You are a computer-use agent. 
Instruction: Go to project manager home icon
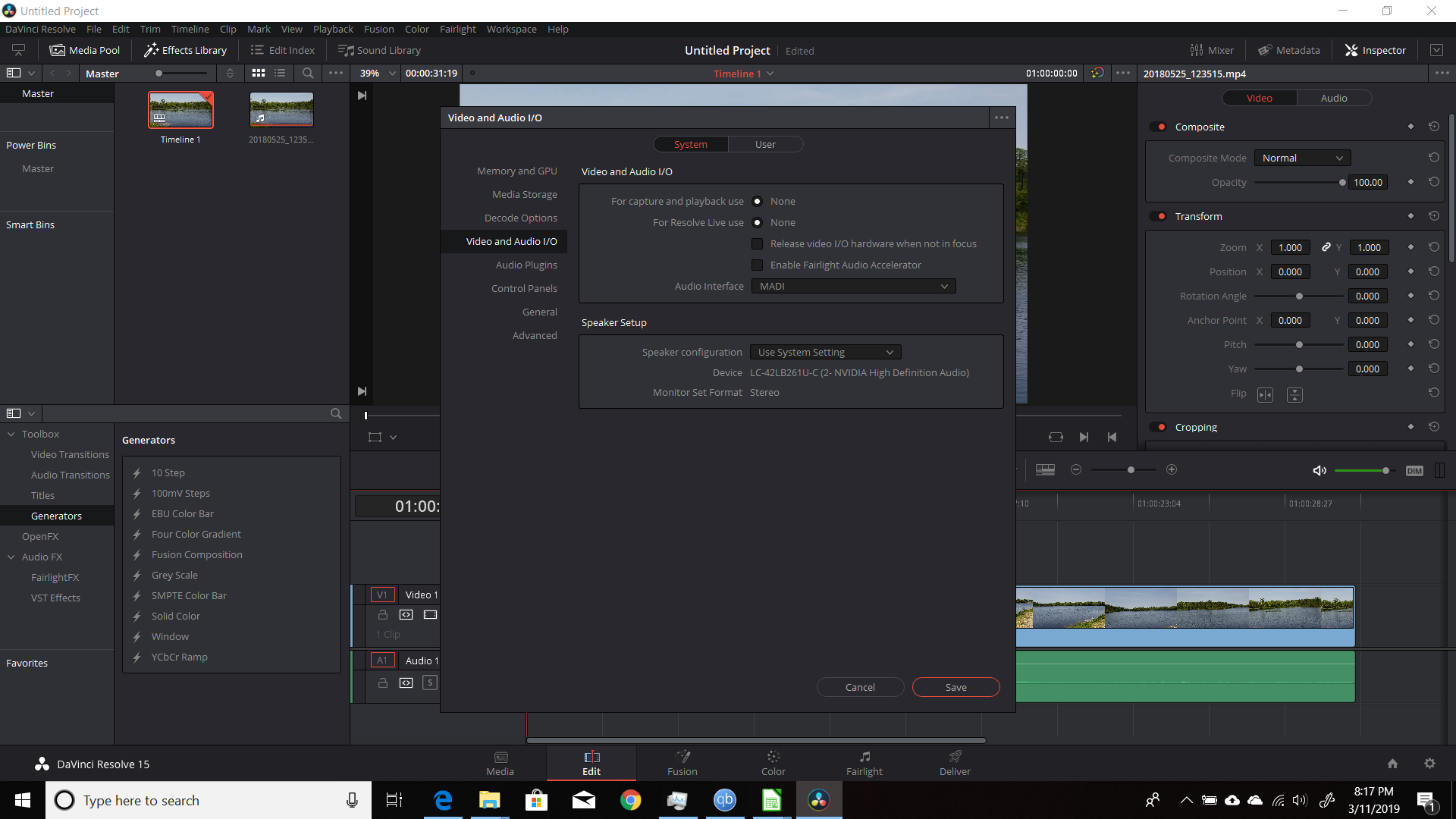click(x=1392, y=764)
